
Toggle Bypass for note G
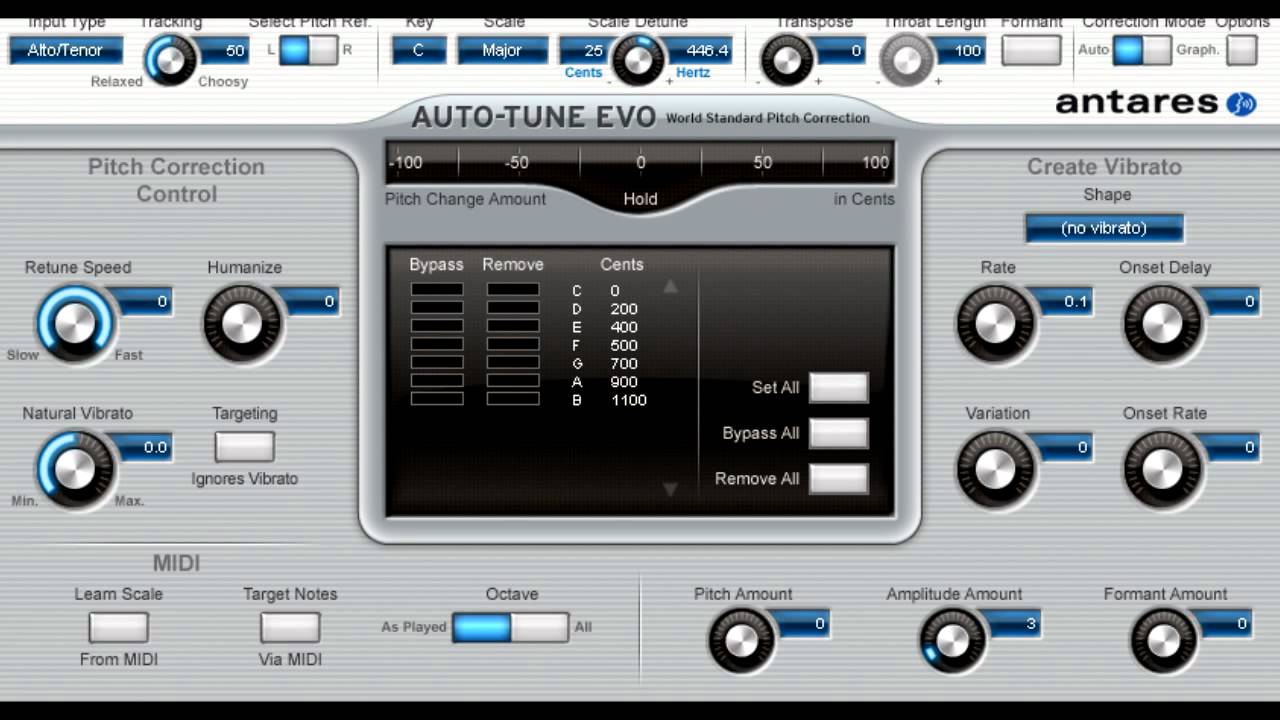(437, 362)
